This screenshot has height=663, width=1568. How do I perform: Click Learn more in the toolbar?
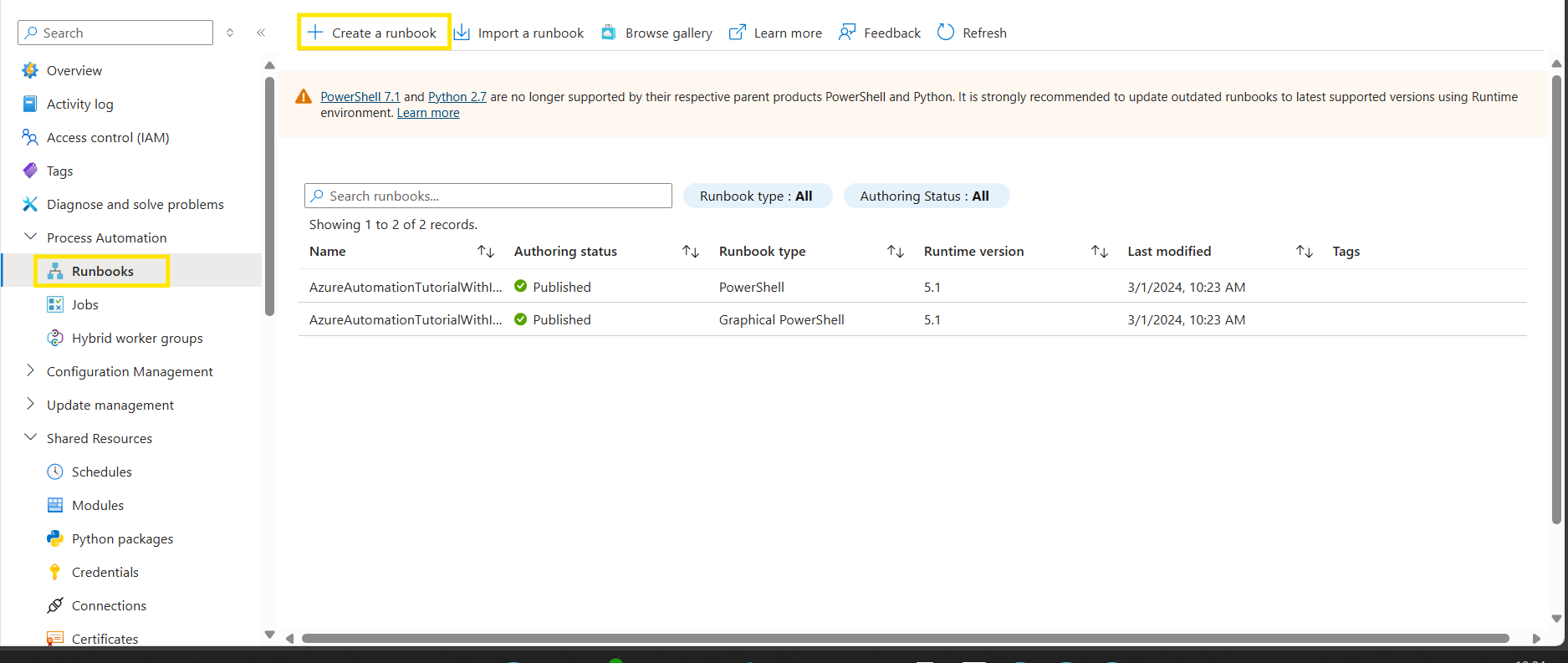(x=775, y=33)
